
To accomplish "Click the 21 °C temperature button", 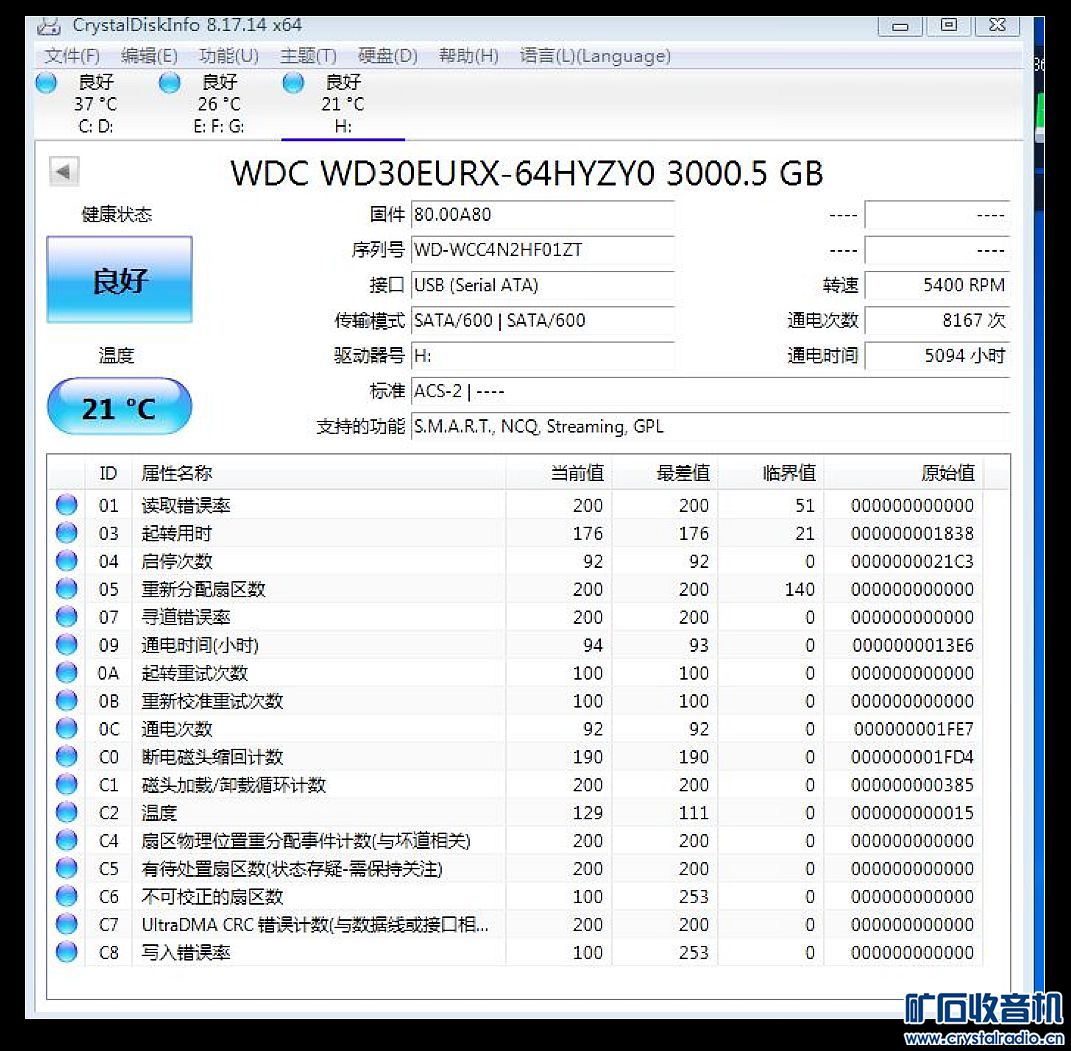I will click(x=120, y=406).
